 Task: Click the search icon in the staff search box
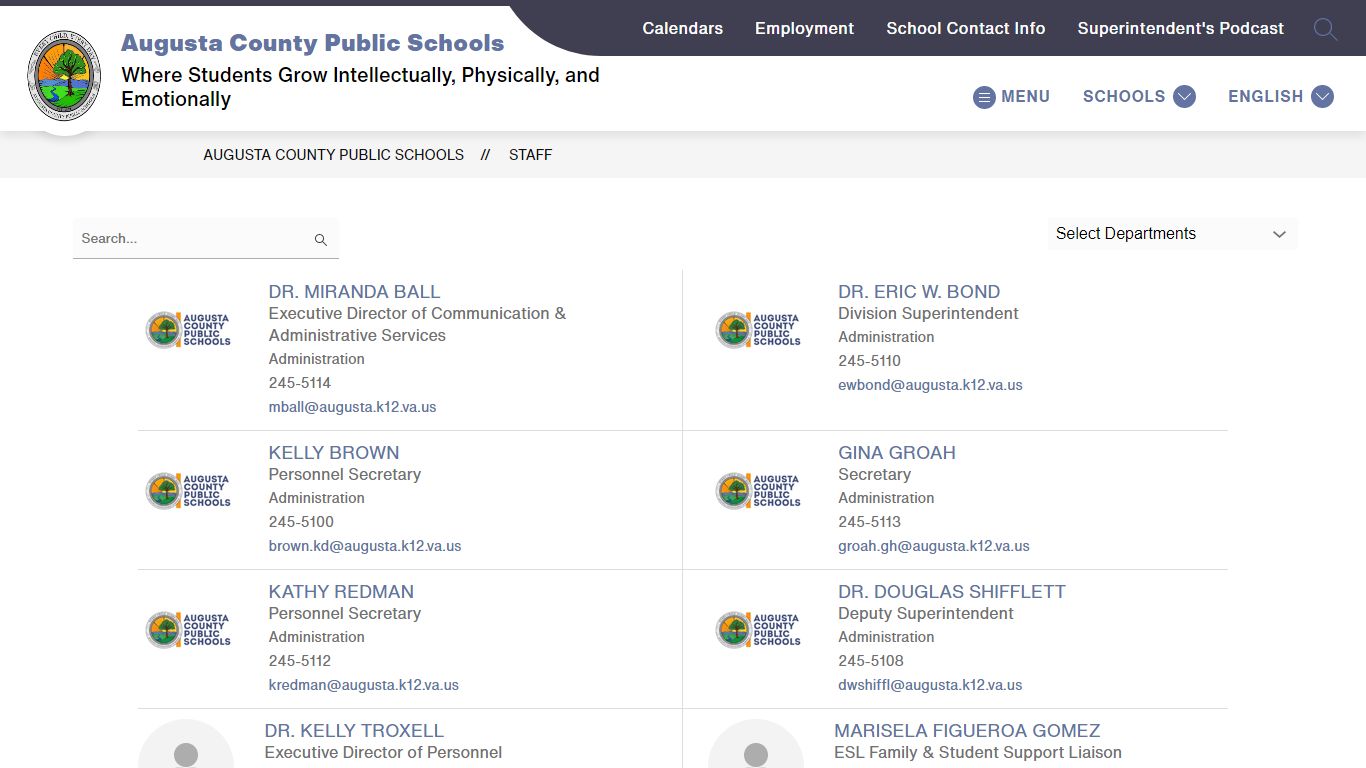tap(321, 240)
